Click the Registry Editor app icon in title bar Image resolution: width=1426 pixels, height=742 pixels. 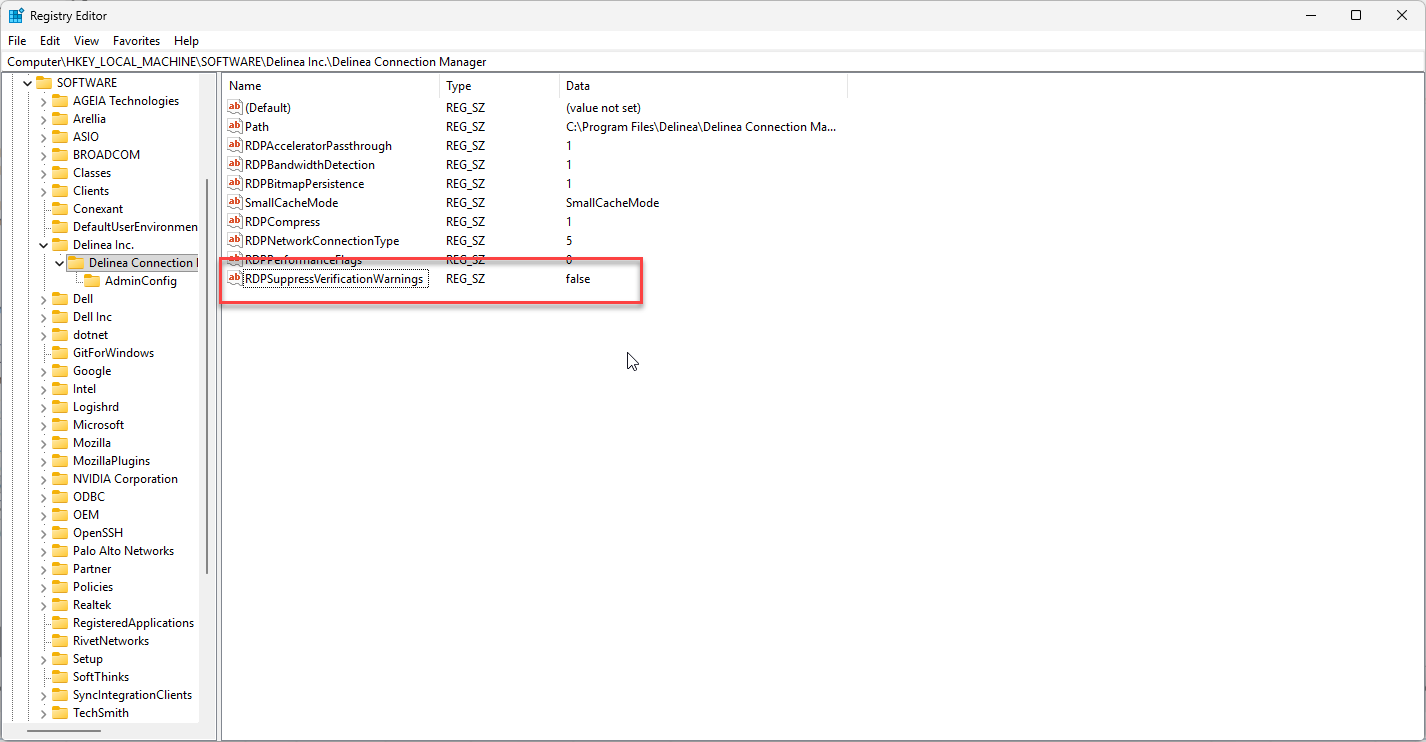pos(17,16)
